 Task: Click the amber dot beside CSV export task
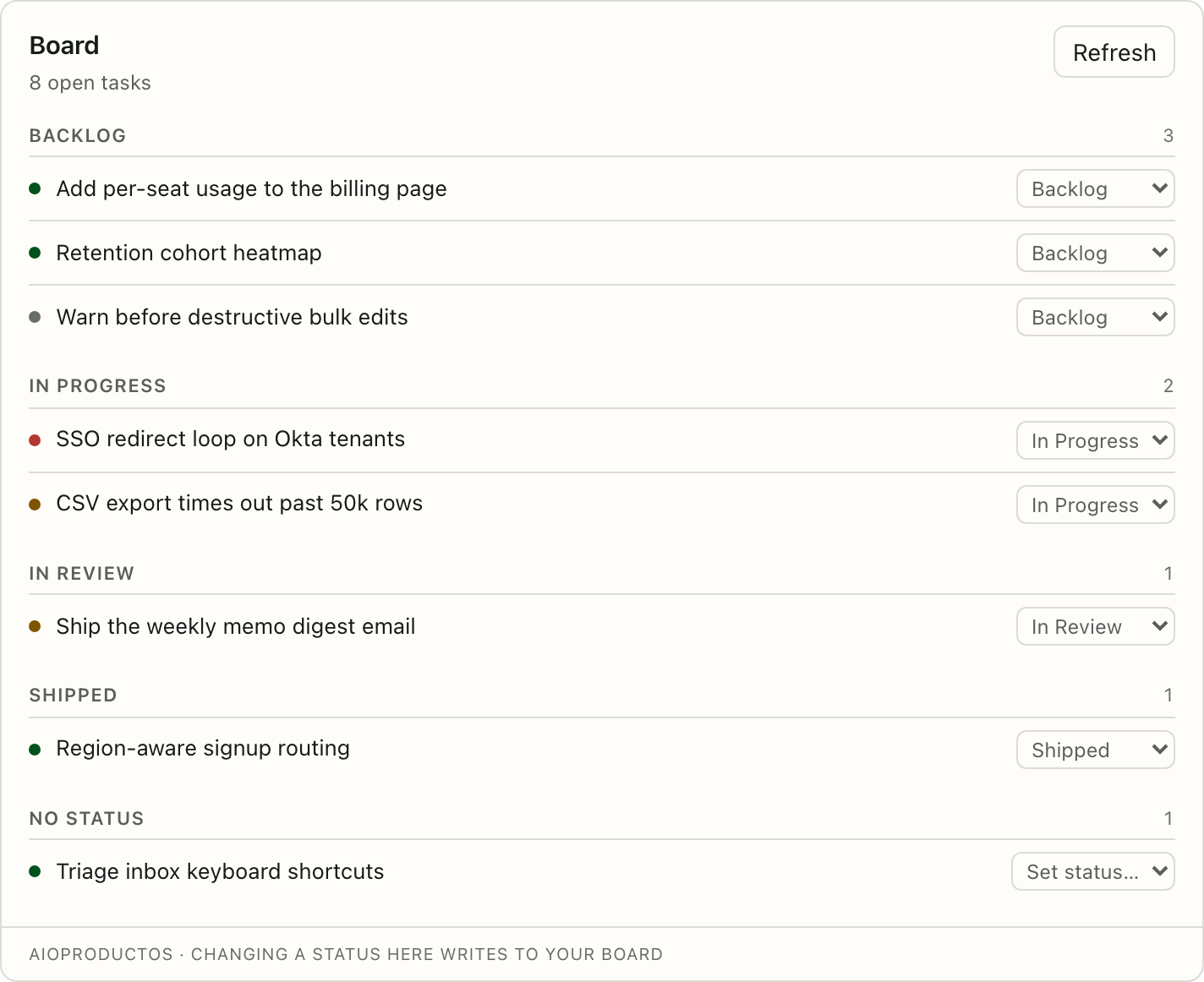35,505
